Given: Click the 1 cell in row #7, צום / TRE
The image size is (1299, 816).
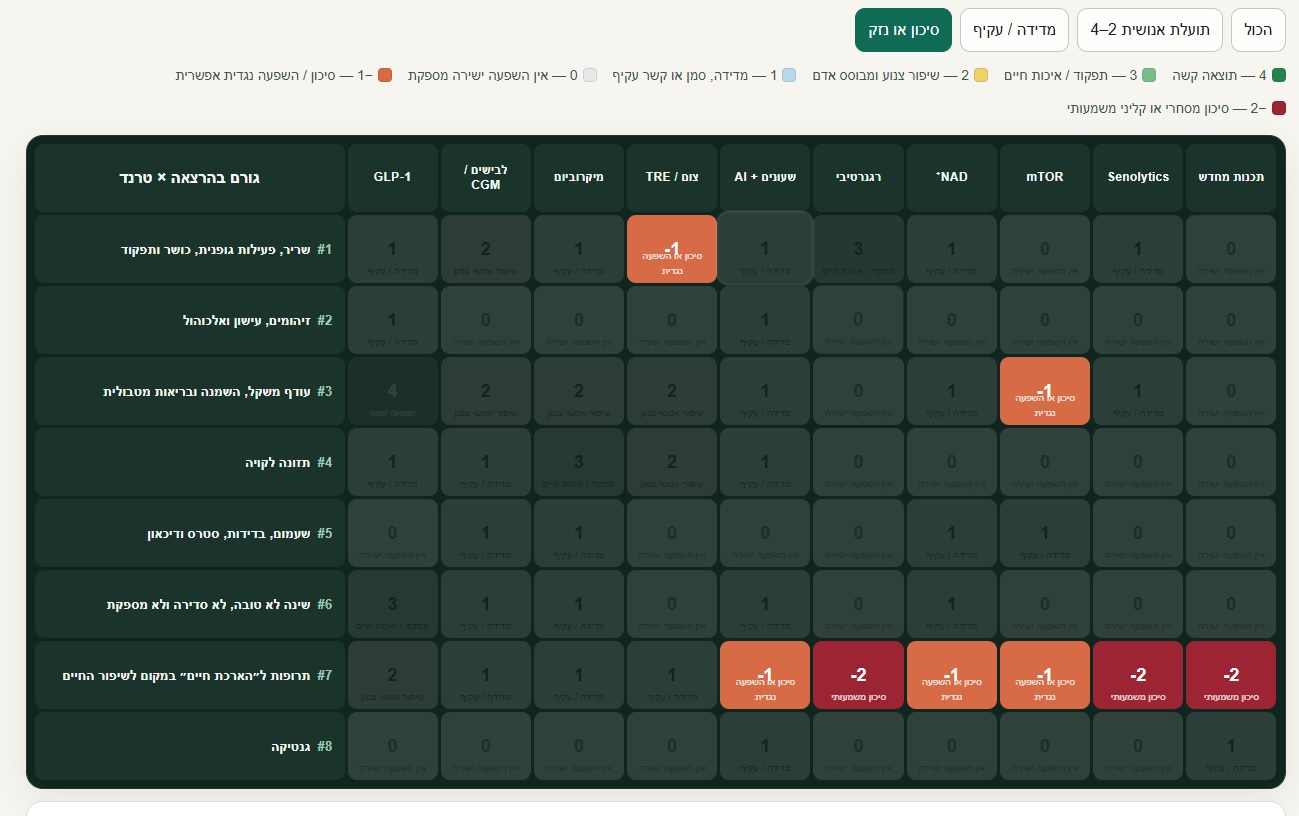Looking at the screenshot, I should click(x=672, y=675).
